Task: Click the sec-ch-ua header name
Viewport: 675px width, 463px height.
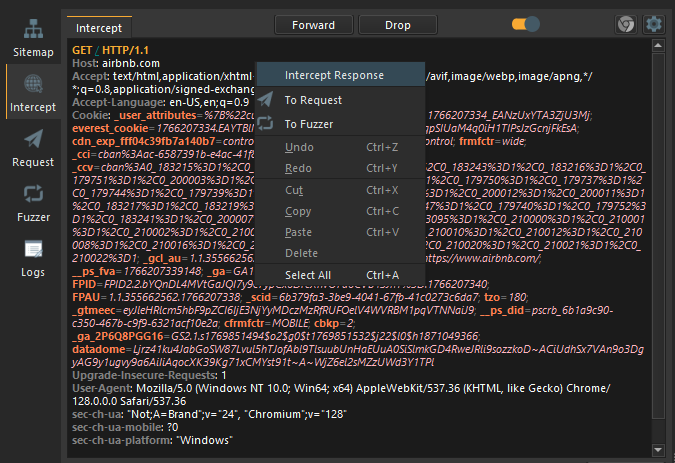Action: (97, 414)
